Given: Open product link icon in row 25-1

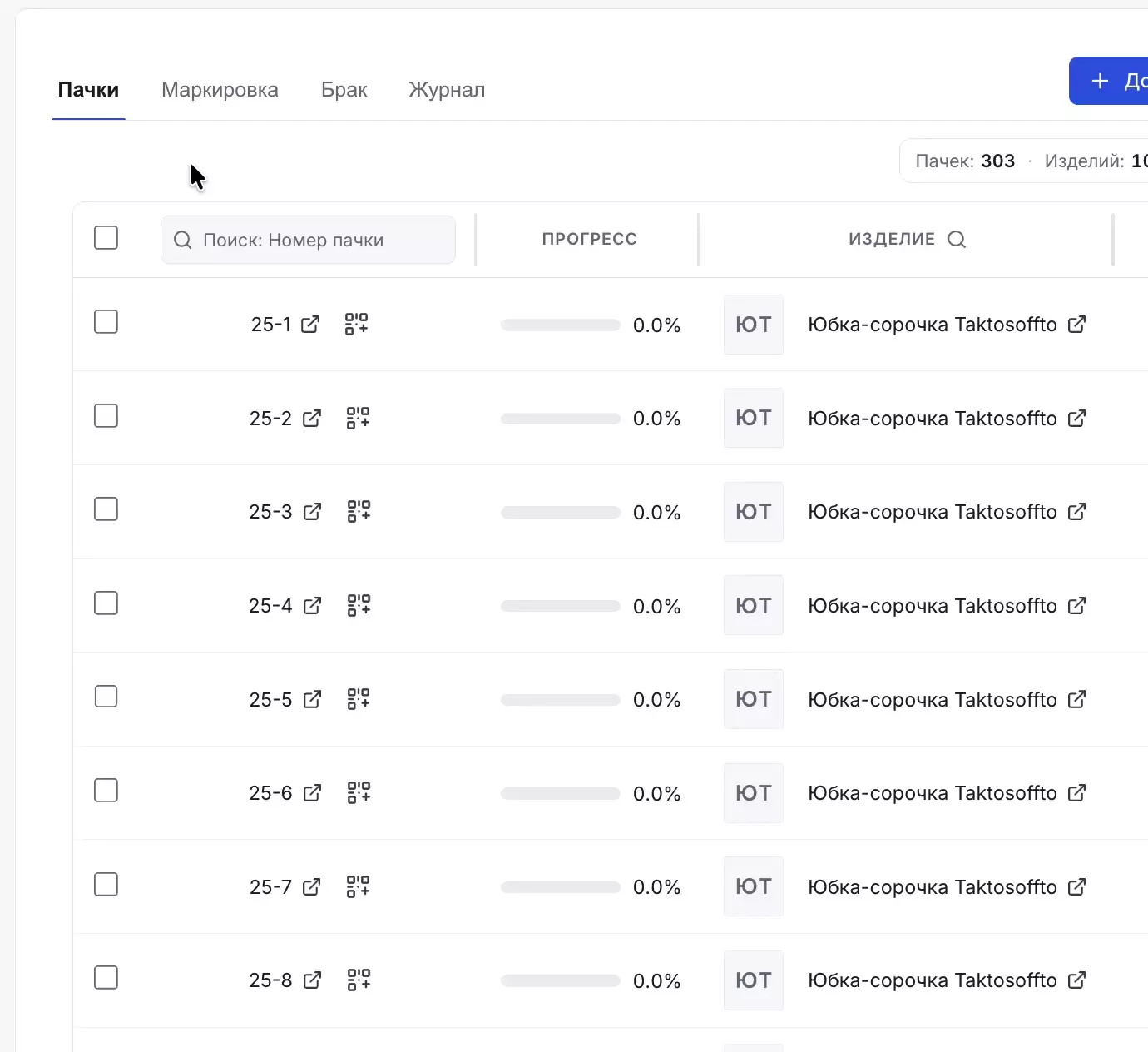Looking at the screenshot, I should click(1076, 325).
